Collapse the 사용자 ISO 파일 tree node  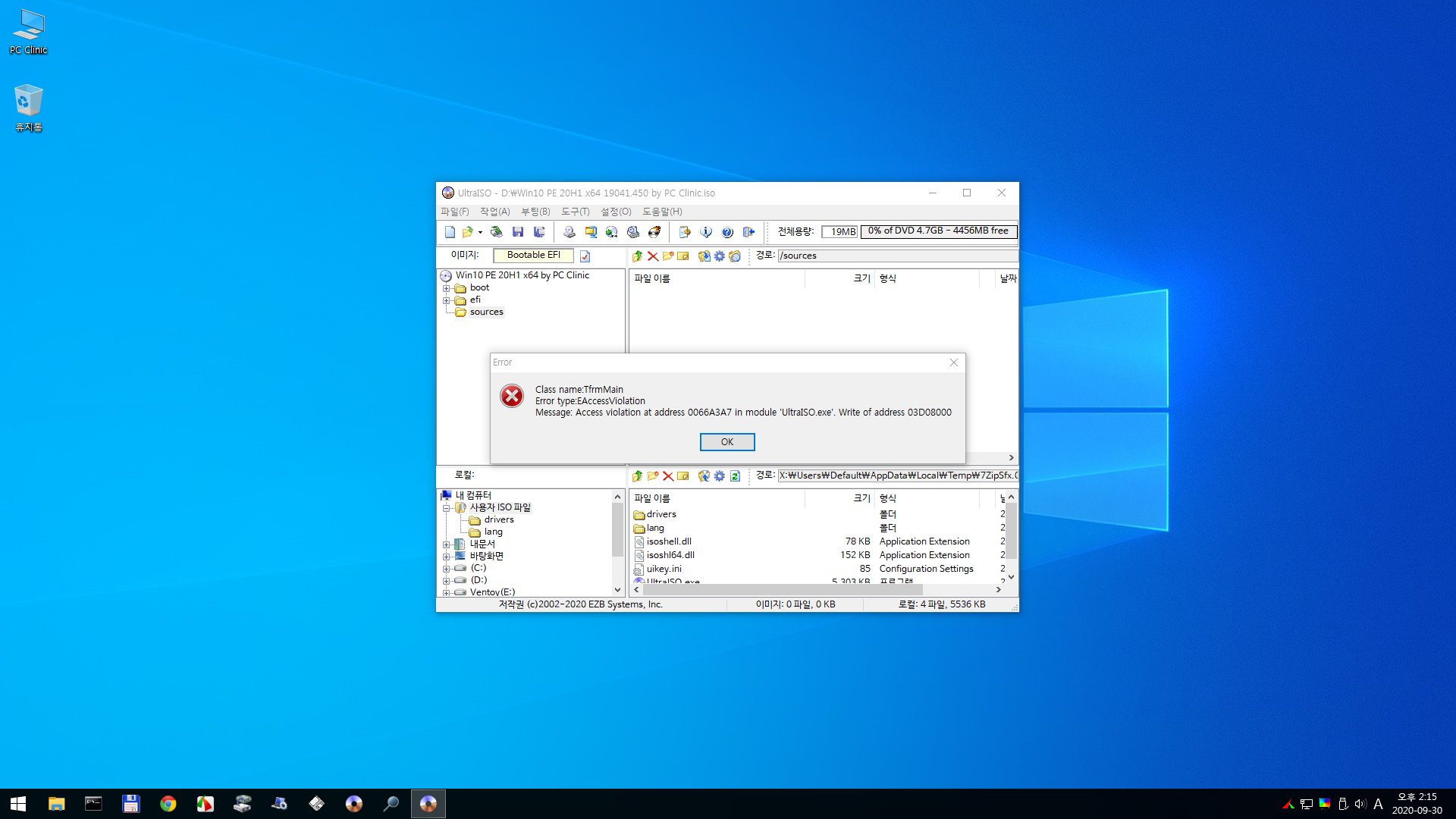coord(447,508)
